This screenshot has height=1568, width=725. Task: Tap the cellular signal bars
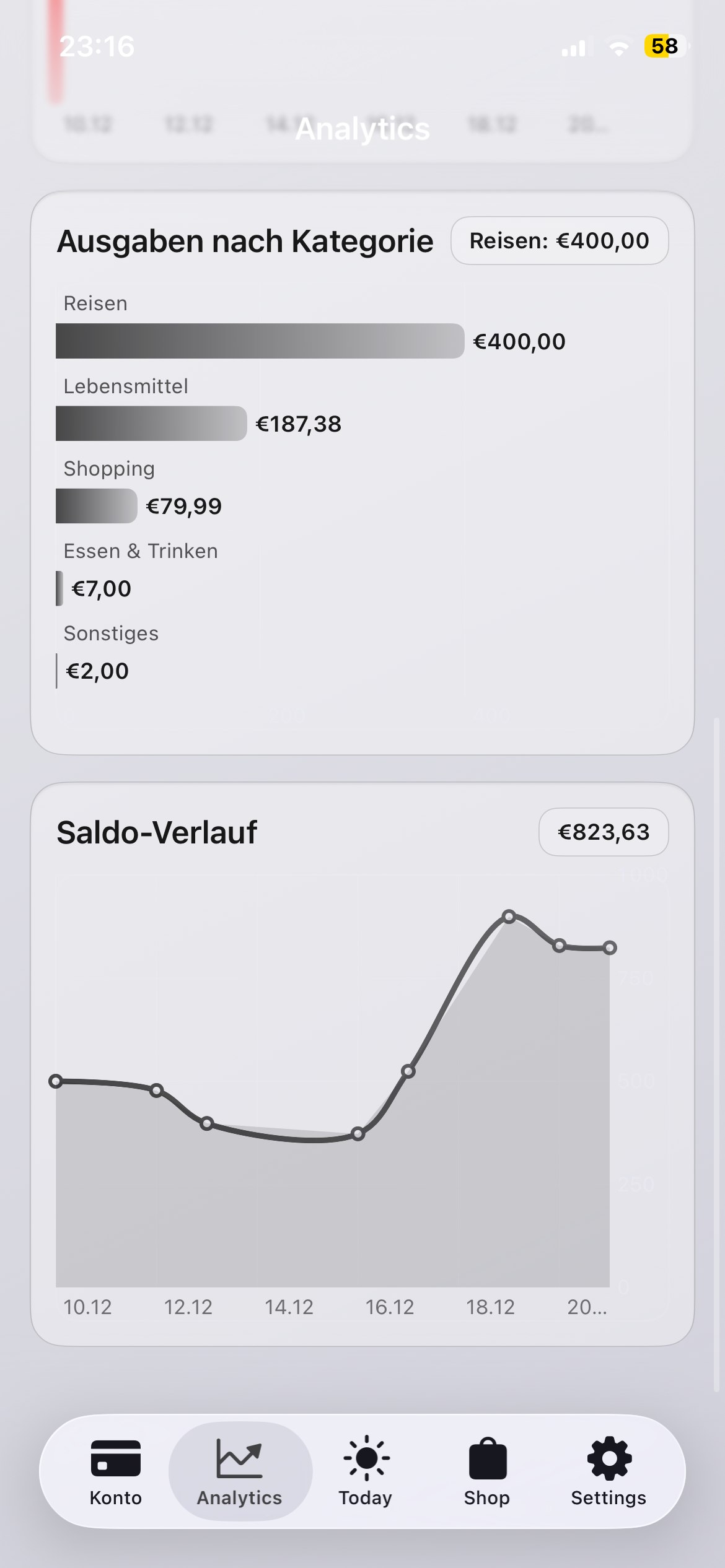(x=574, y=48)
